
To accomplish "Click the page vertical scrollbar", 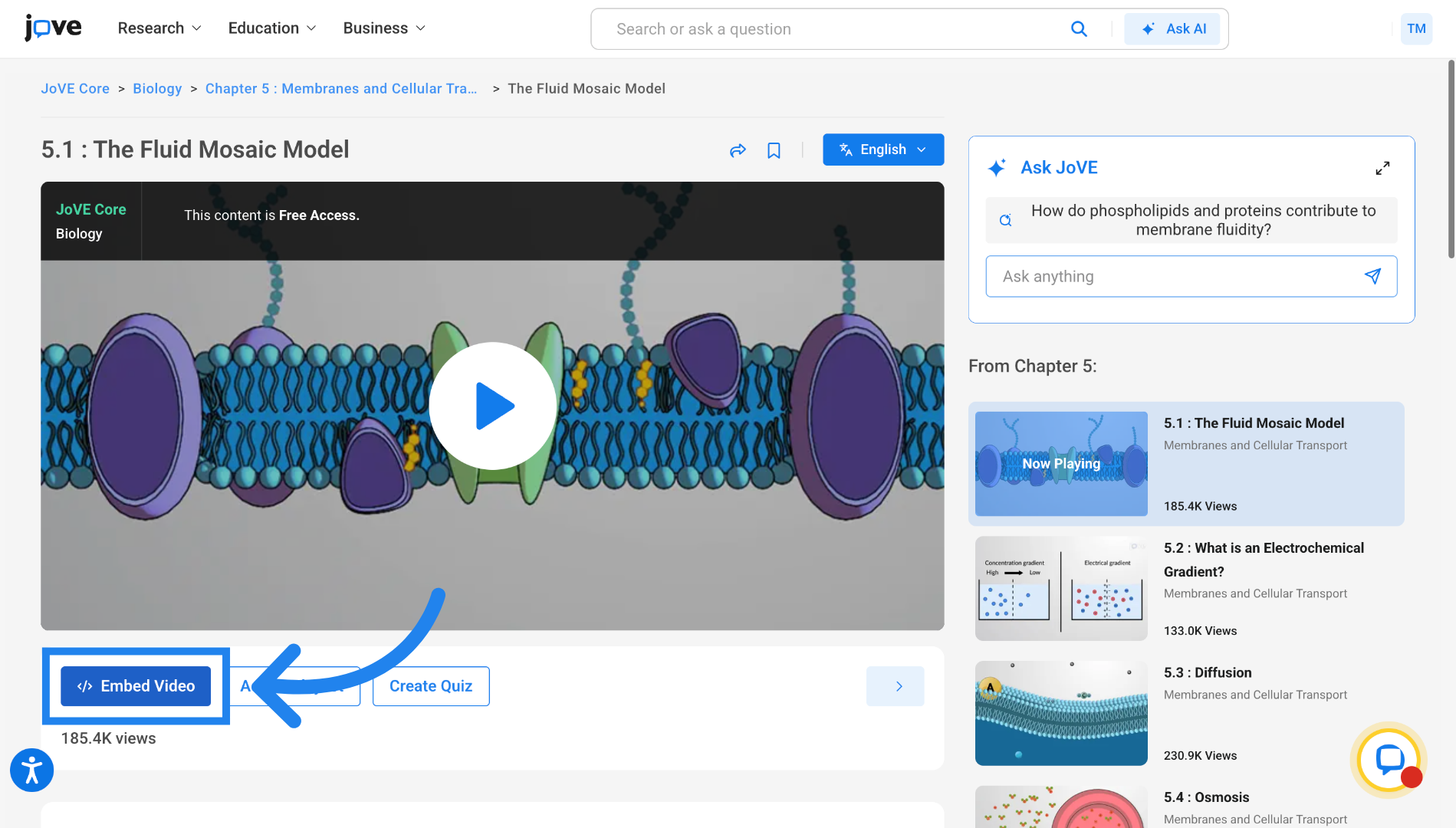I will (x=1451, y=159).
